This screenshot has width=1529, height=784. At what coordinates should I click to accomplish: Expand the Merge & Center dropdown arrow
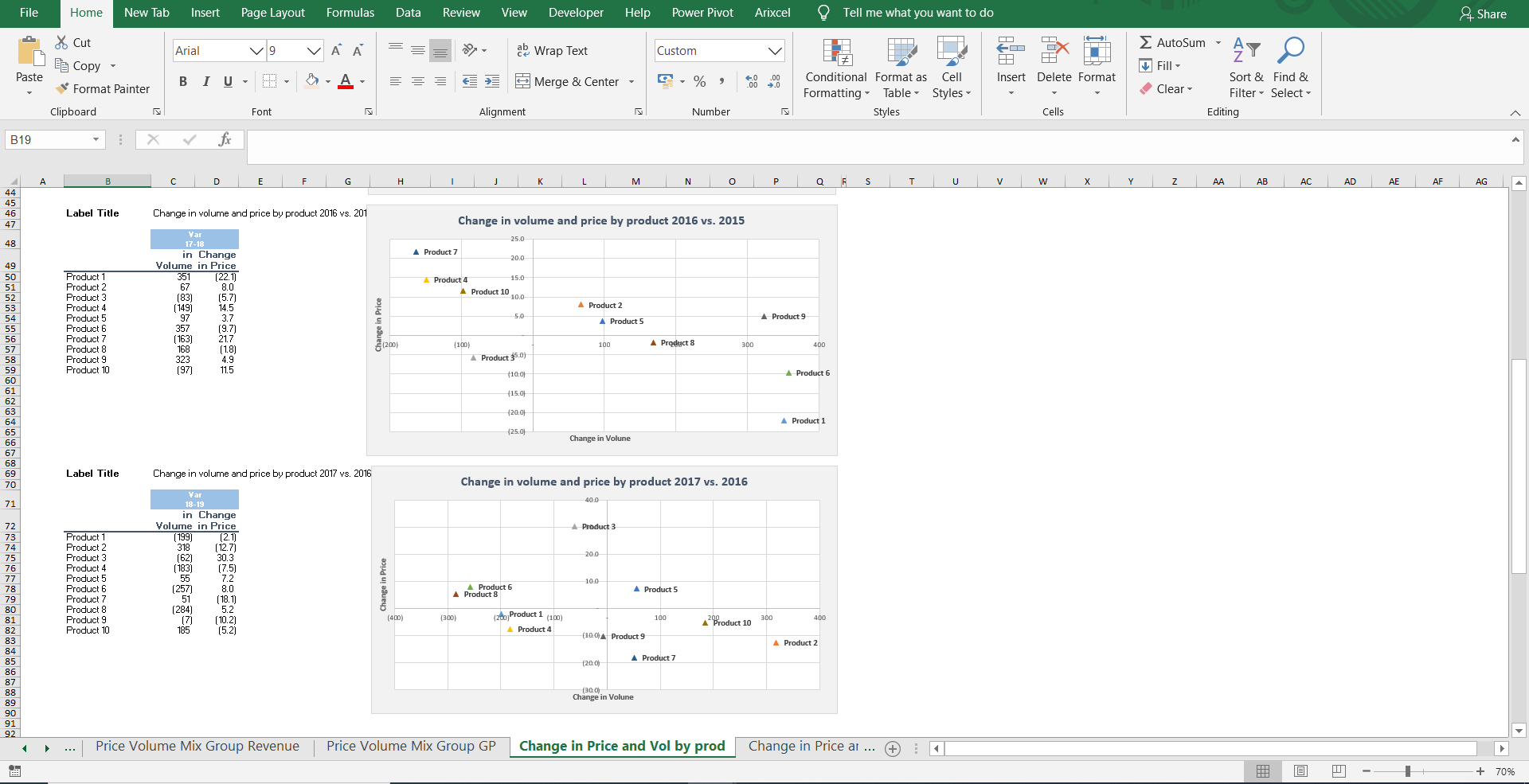(632, 81)
